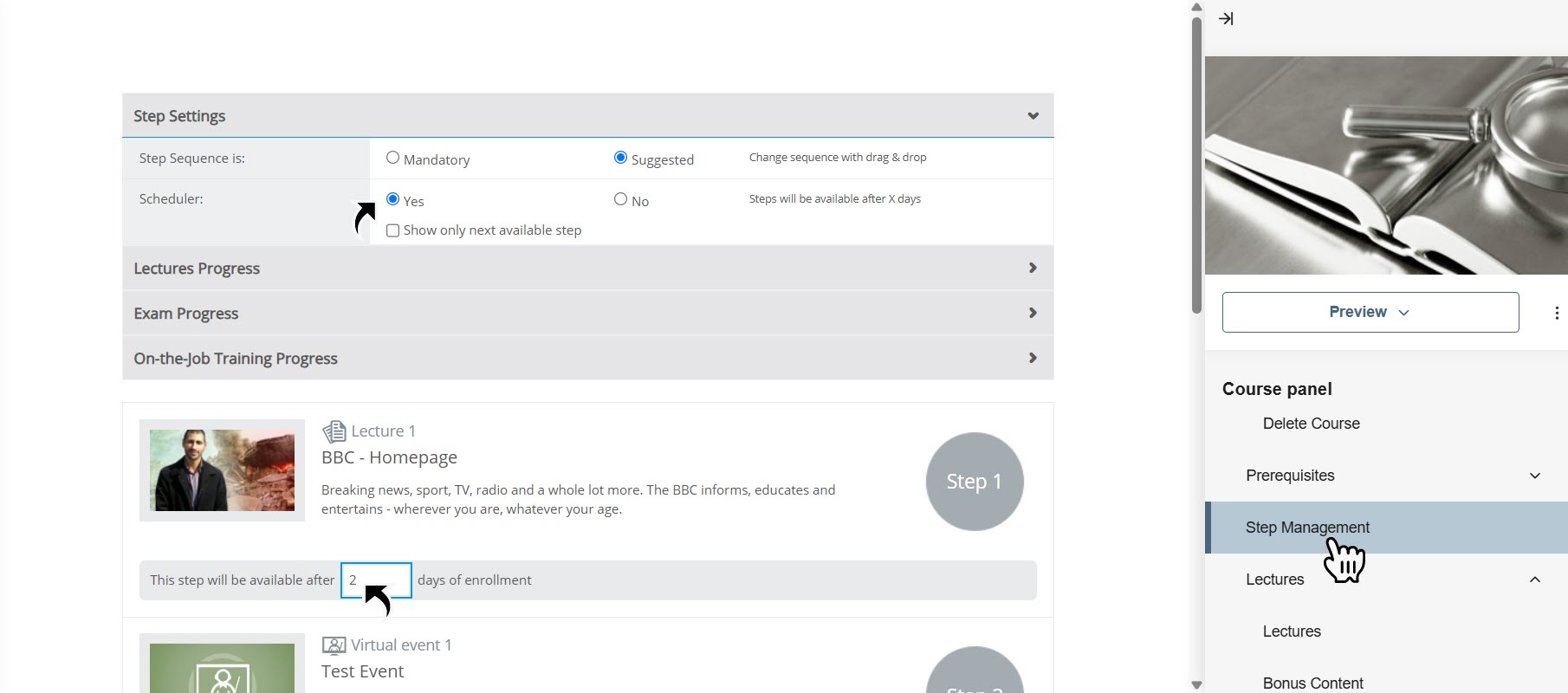Select the Suggested step sequence option
Image resolution: width=1568 pixels, height=693 pixels.
[620, 158]
